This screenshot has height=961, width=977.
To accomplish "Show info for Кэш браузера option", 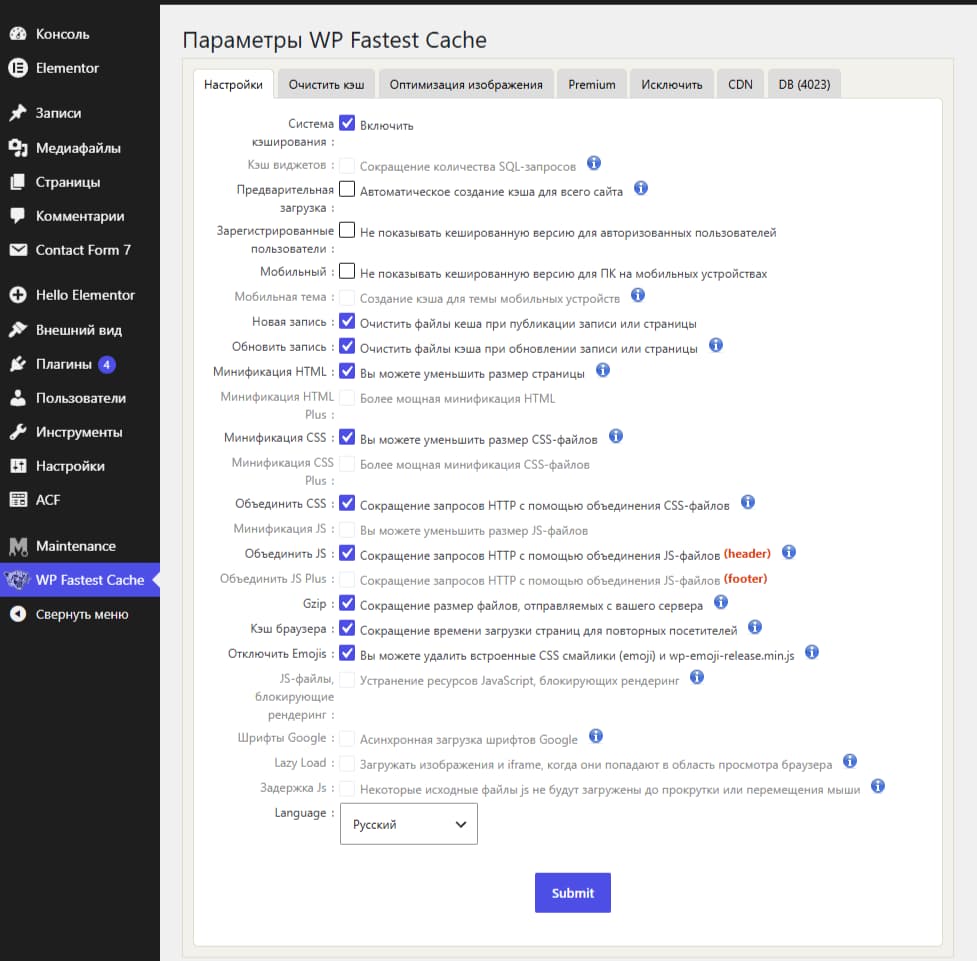I will tap(755, 627).
